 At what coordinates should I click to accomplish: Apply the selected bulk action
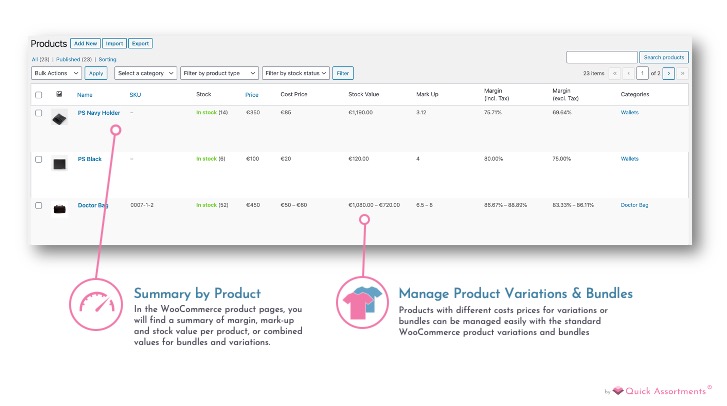pyautogui.click(x=96, y=73)
